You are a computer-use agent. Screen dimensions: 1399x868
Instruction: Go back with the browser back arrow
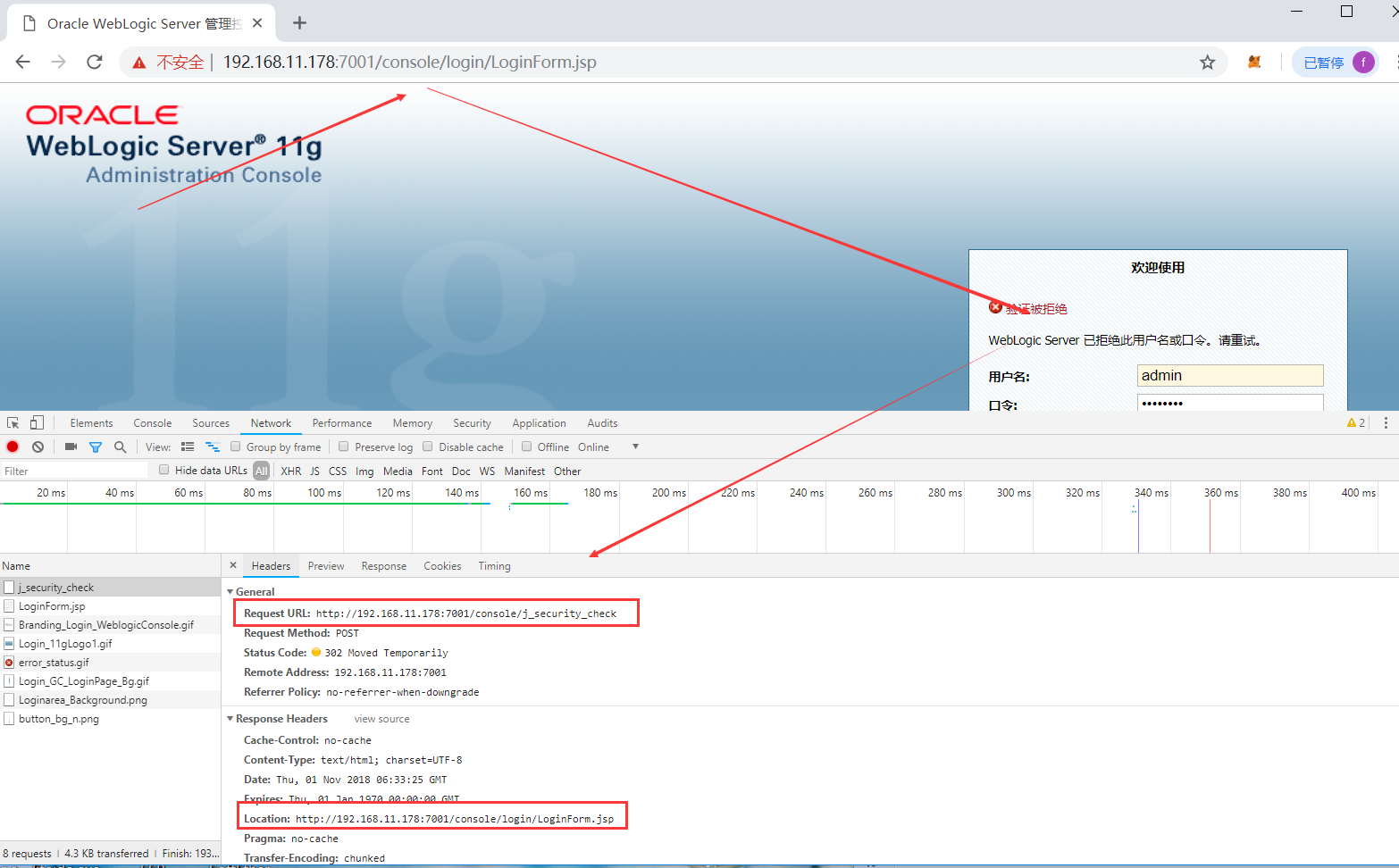coord(23,62)
